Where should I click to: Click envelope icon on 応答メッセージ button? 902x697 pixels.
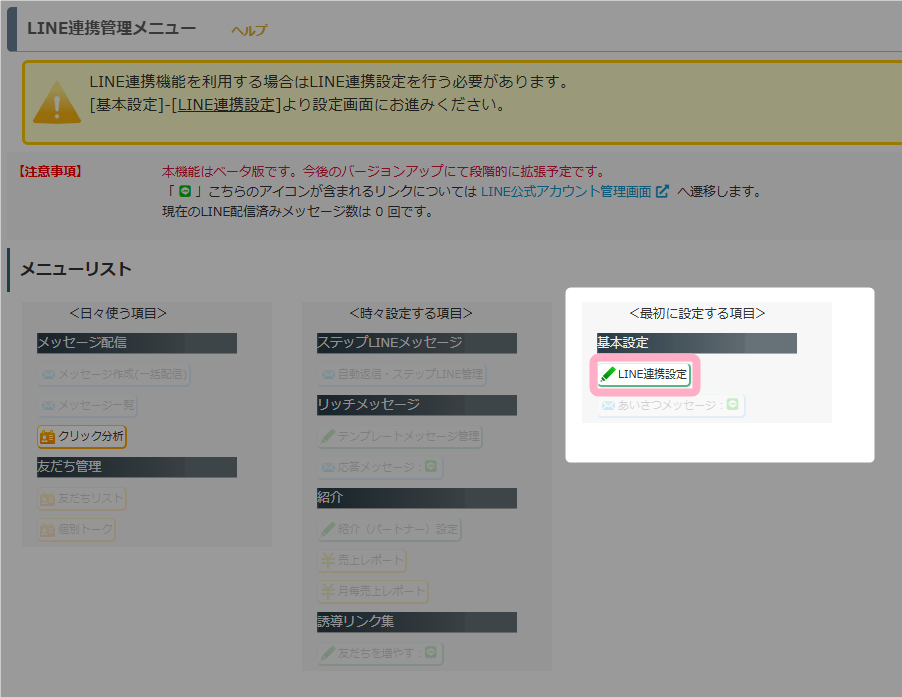[x=328, y=468]
